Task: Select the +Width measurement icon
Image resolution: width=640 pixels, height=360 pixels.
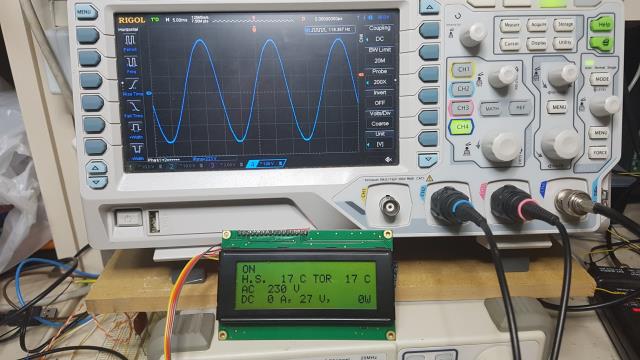Action: pos(136,131)
